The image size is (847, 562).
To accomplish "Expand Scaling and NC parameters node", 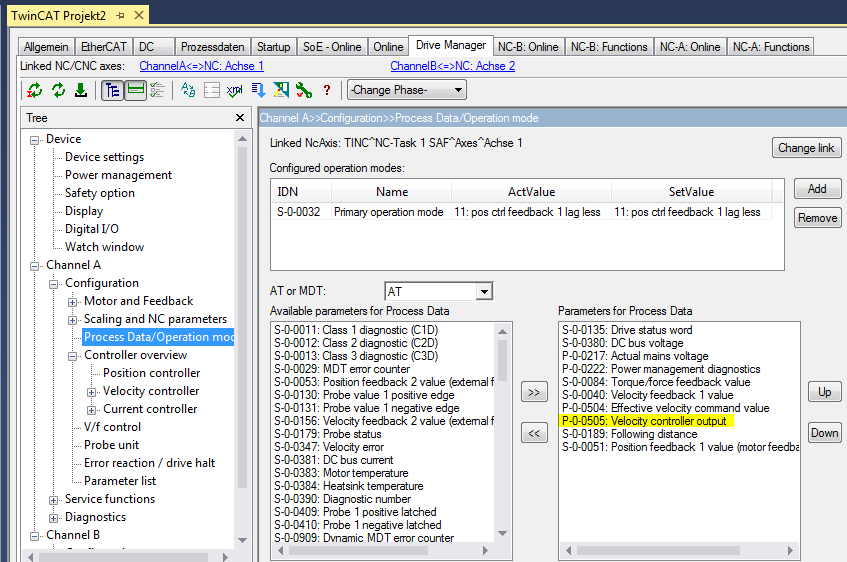I will (72, 320).
